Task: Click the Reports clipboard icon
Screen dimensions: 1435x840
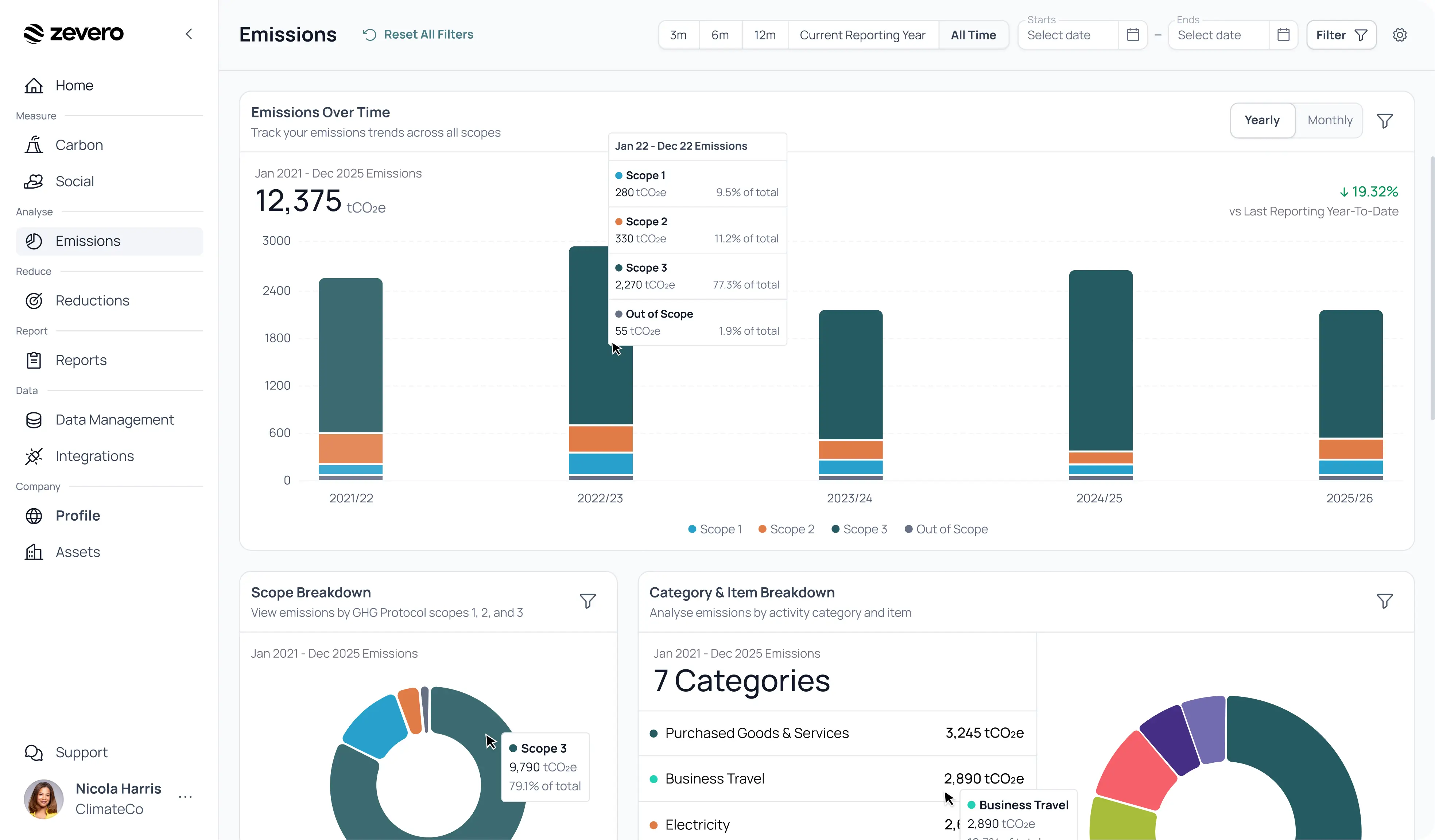Action: (34, 361)
